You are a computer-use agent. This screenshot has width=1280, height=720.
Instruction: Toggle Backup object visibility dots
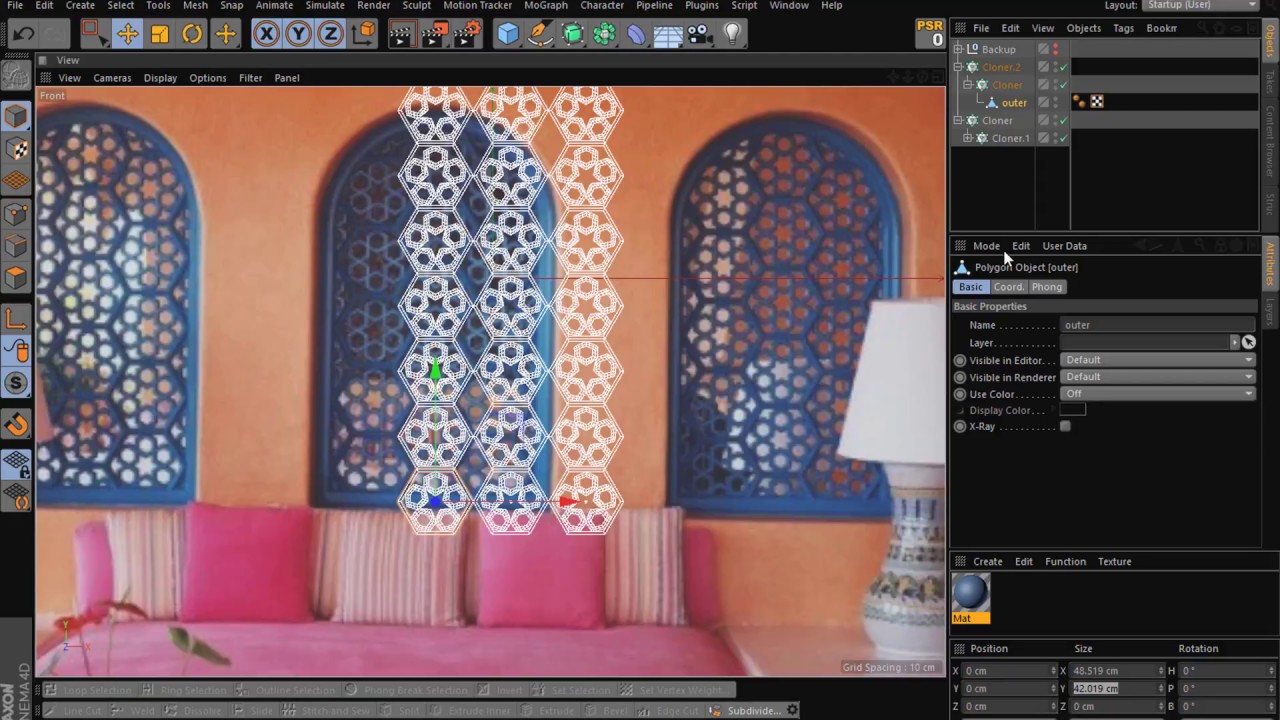pyautogui.click(x=1055, y=49)
